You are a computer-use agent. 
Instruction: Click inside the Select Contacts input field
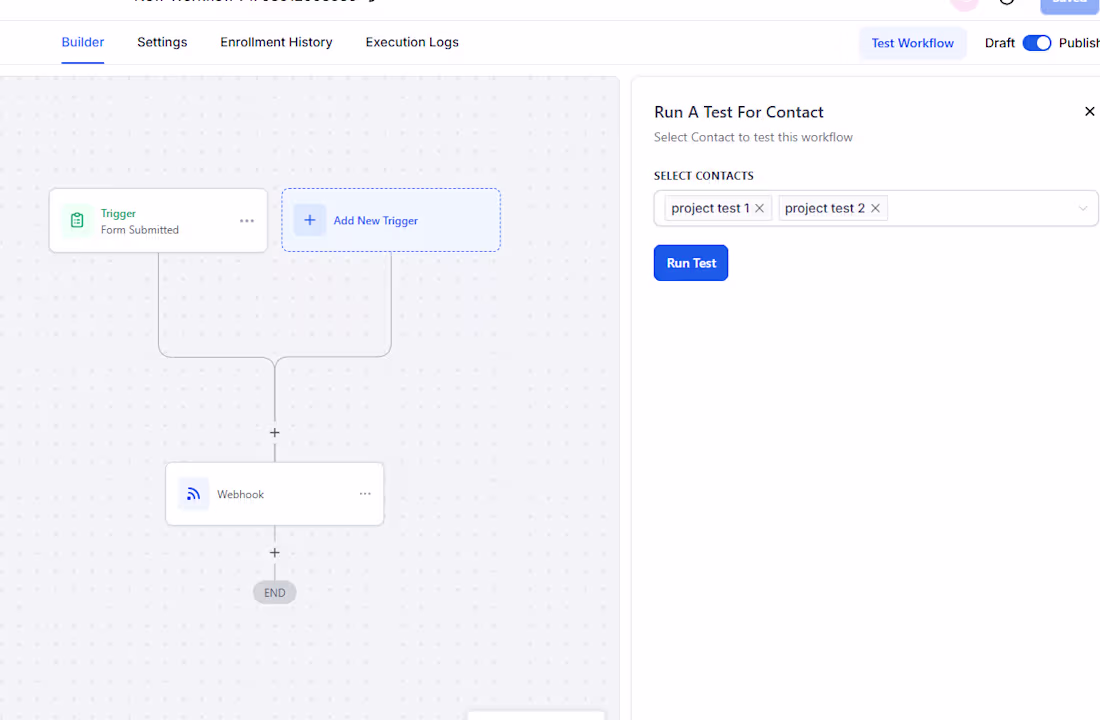click(982, 208)
